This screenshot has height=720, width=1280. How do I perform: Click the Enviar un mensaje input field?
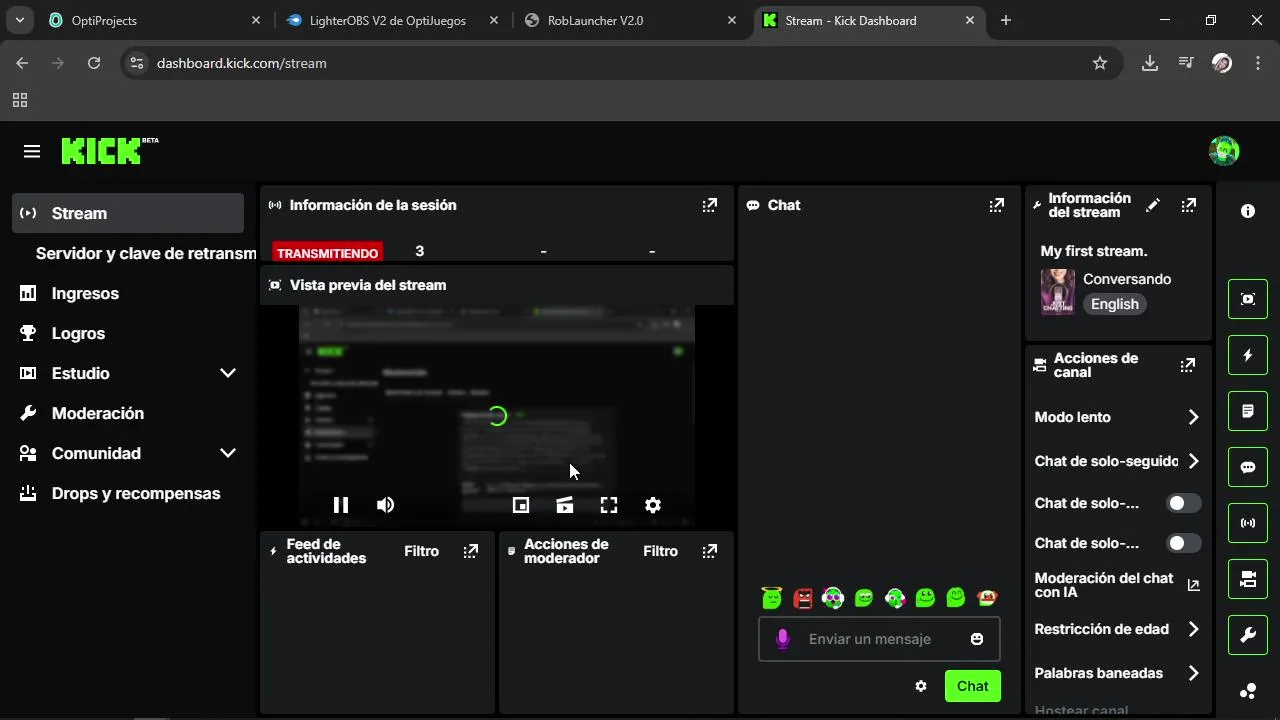point(879,639)
